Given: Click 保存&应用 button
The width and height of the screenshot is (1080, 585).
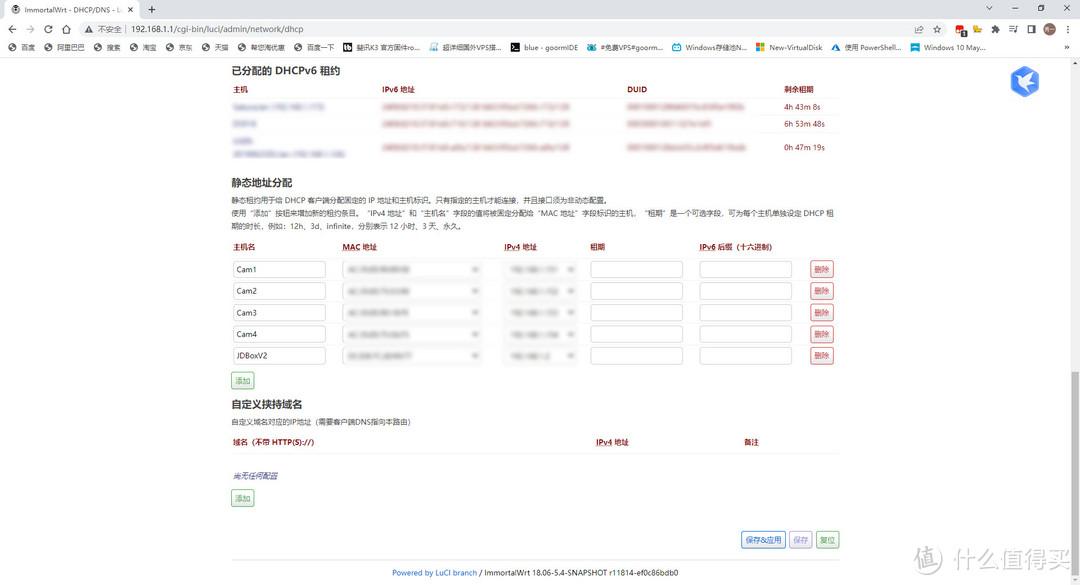Looking at the screenshot, I should click(x=762, y=540).
